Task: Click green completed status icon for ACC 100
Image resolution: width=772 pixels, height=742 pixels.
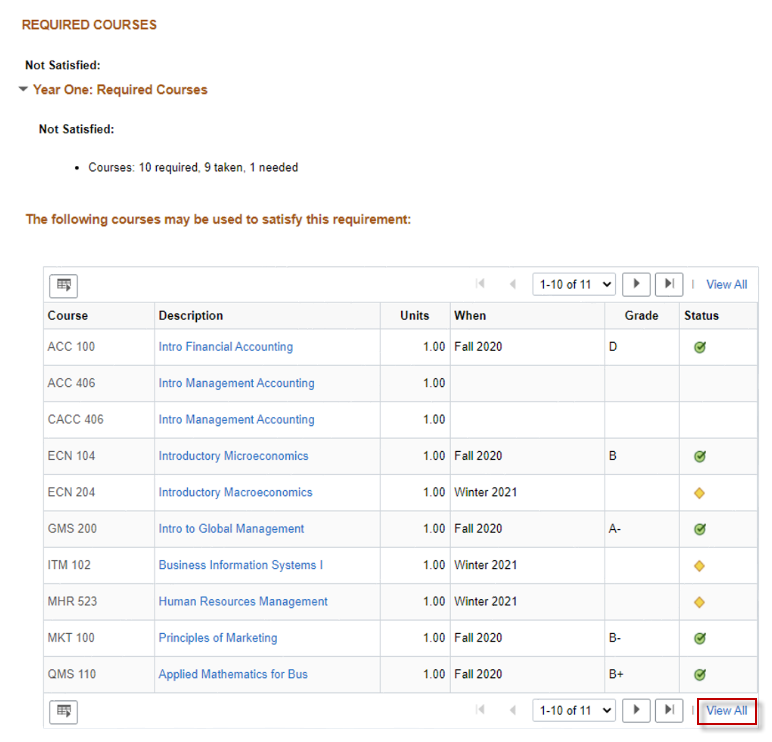Action: [700, 347]
